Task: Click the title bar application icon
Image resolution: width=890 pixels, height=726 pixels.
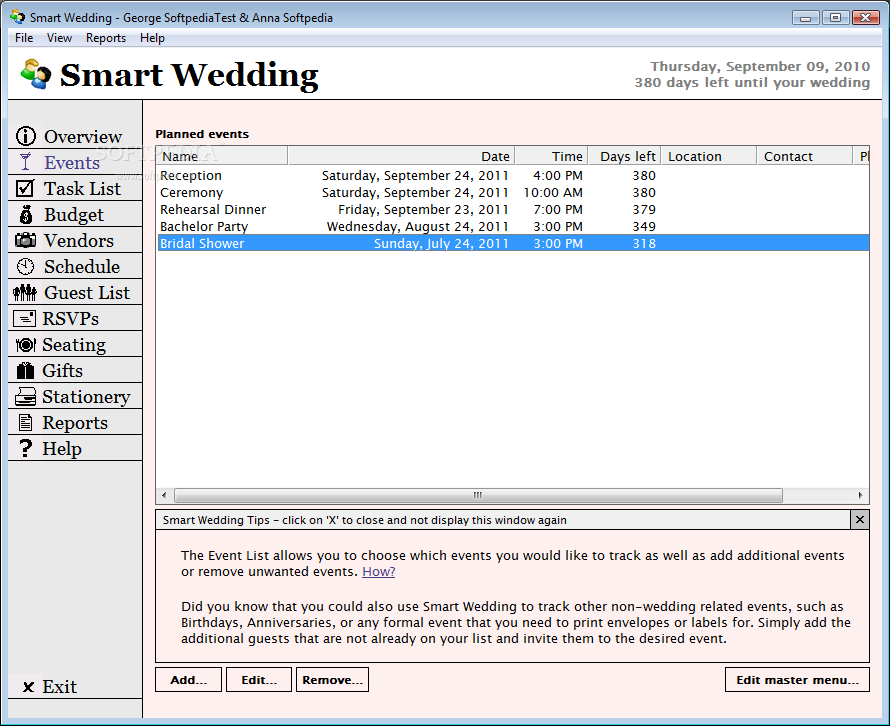Action: point(18,17)
